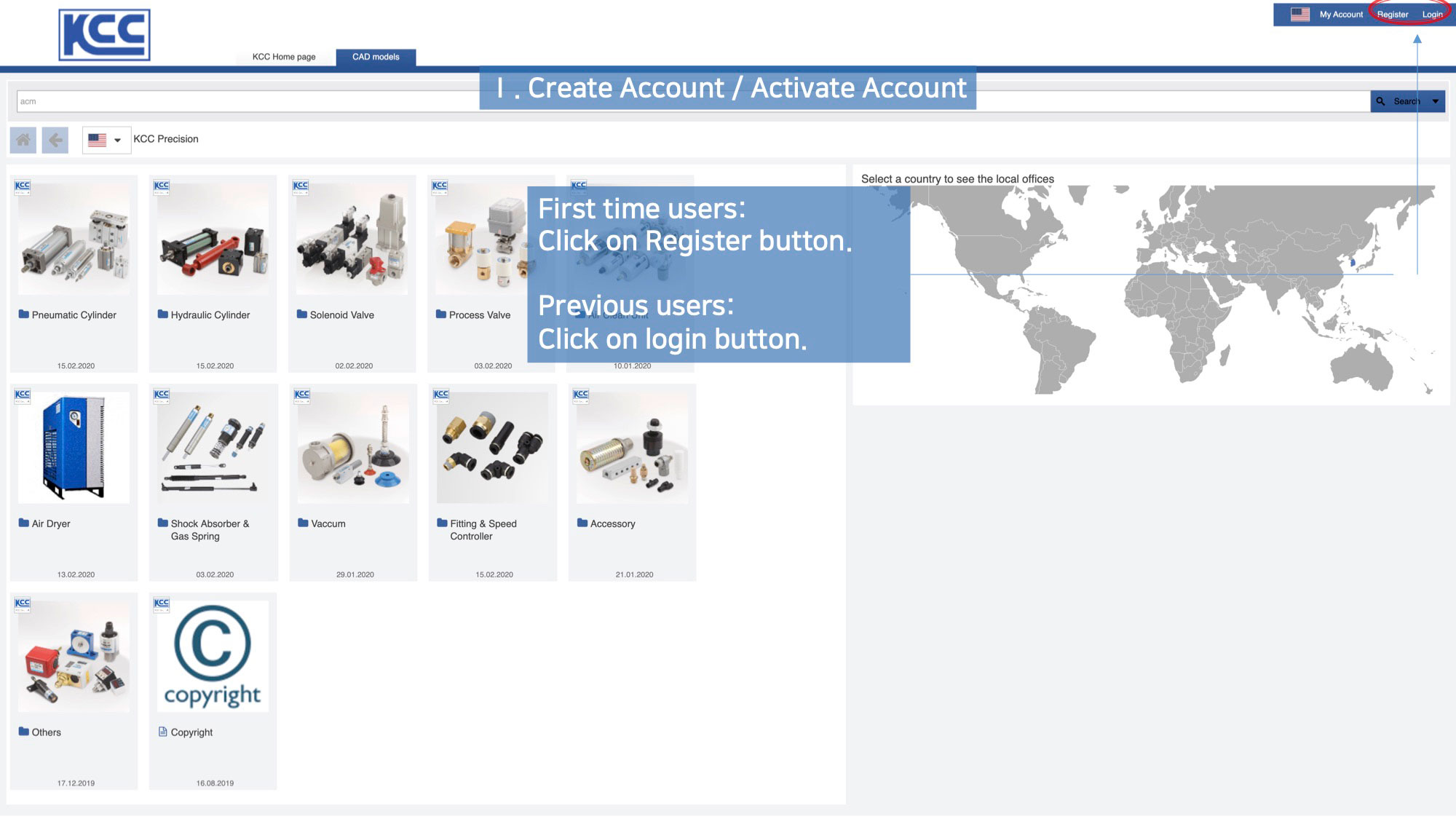This screenshot has width=1456, height=819.
Task: Open the Hydraulic Cylinder folder
Action: 210,314
